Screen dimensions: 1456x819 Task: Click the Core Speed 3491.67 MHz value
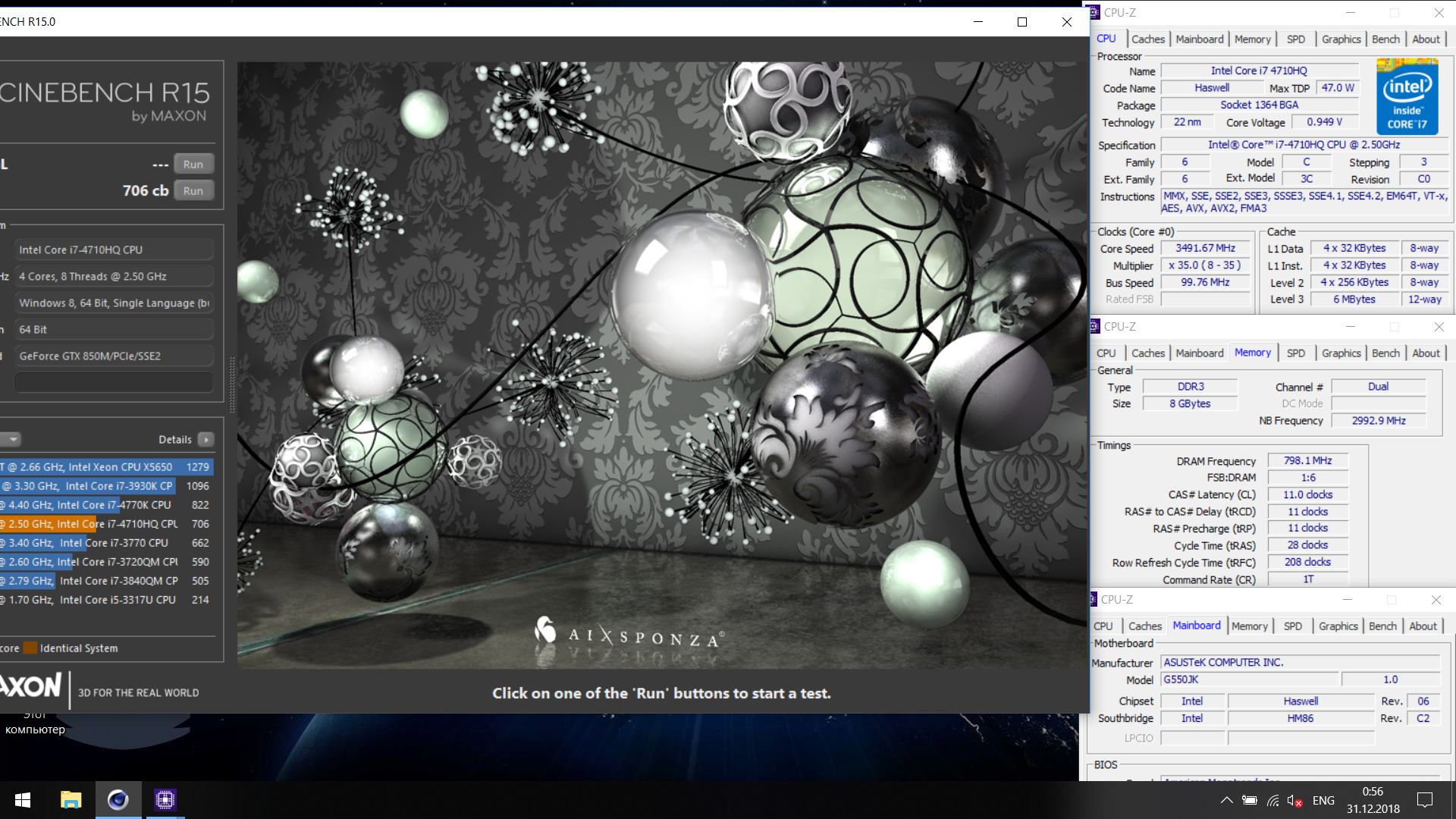[1205, 249]
